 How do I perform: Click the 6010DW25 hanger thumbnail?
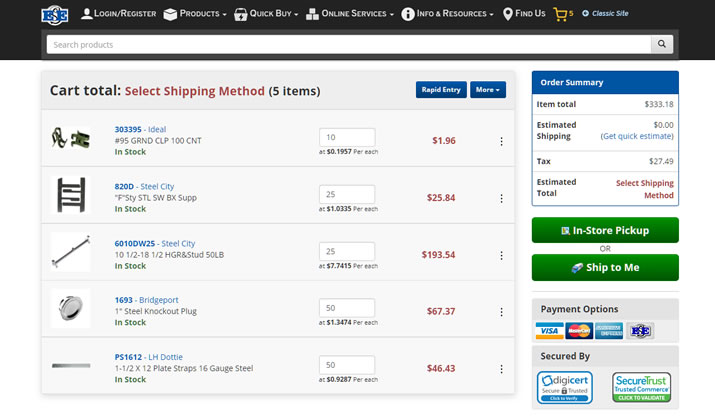coord(71,252)
